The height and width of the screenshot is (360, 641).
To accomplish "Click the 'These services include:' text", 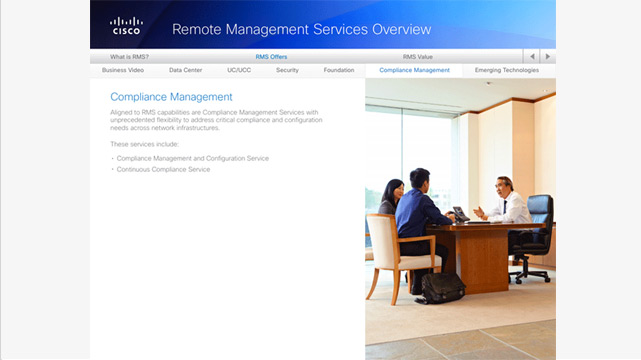I will click(144, 144).
